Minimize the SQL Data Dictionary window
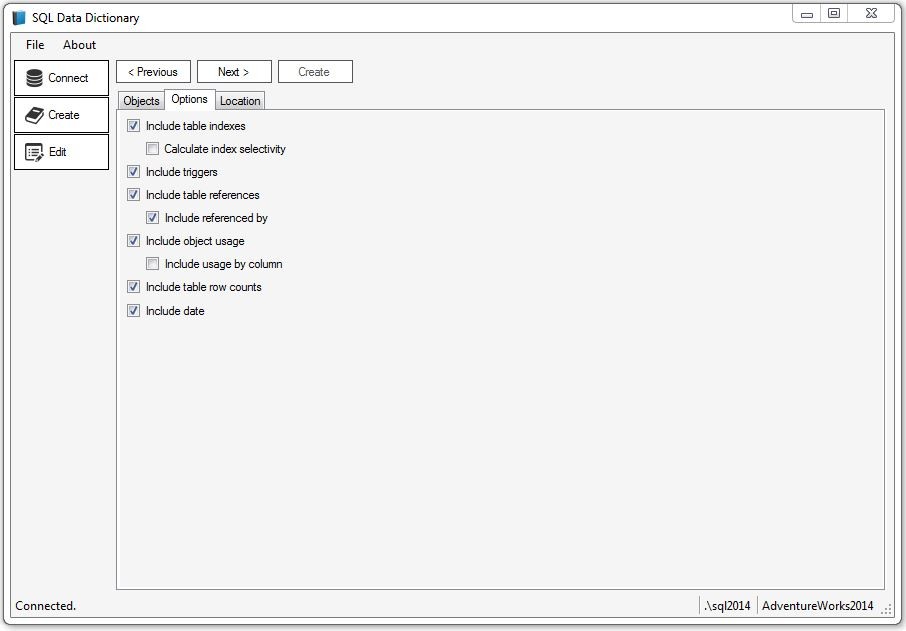906x631 pixels. click(807, 13)
